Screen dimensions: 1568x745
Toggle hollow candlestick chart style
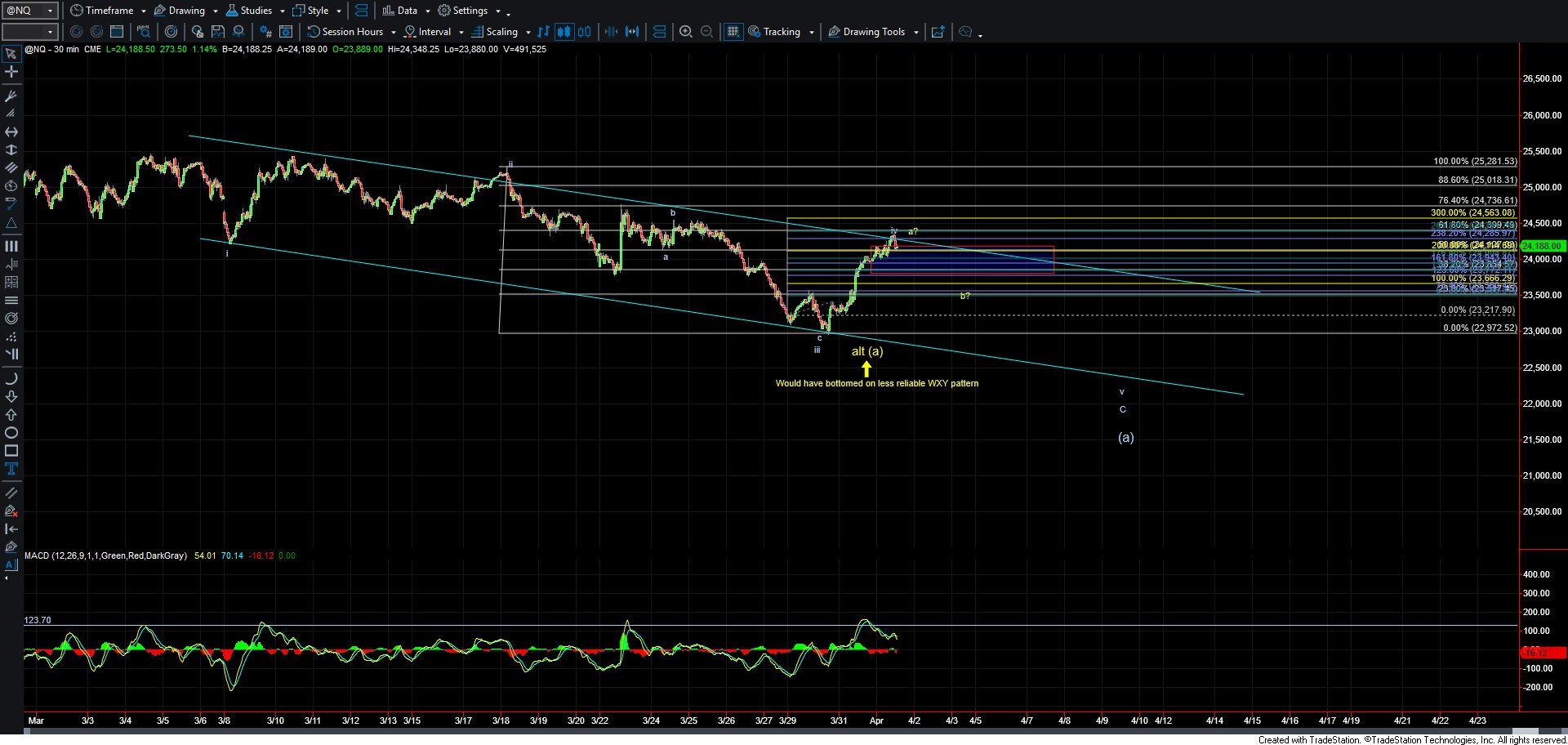click(584, 32)
